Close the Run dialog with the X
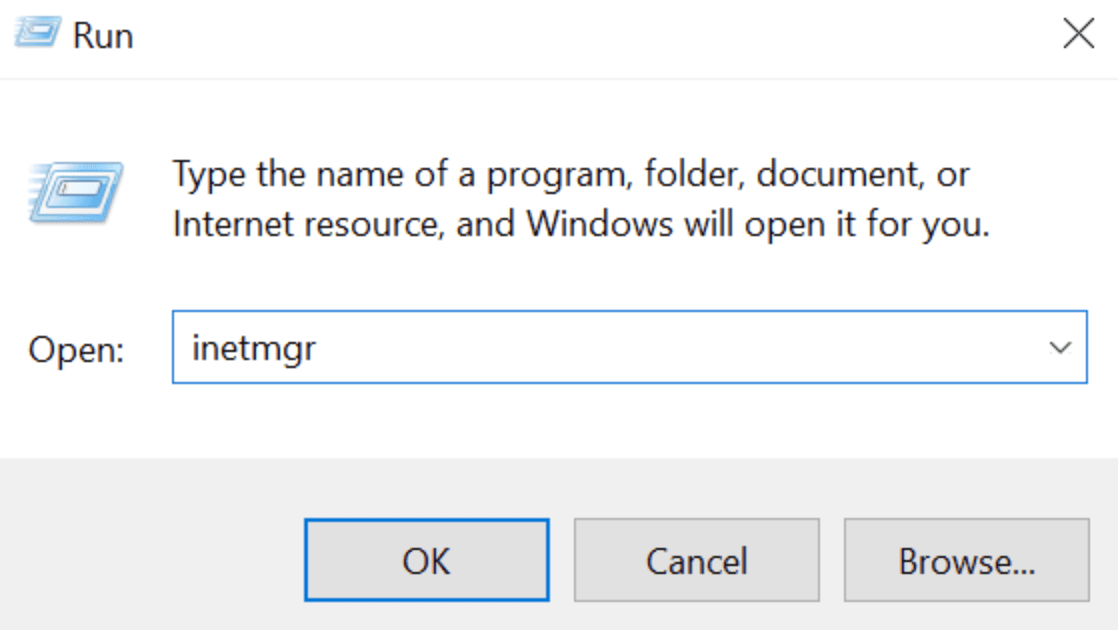 tap(1078, 35)
